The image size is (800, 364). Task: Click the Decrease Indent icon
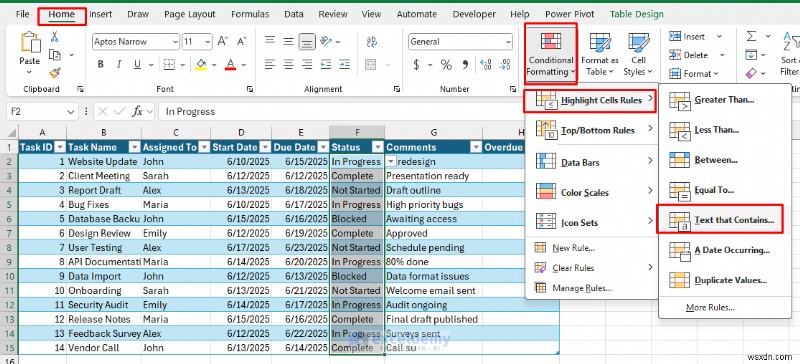click(x=327, y=65)
